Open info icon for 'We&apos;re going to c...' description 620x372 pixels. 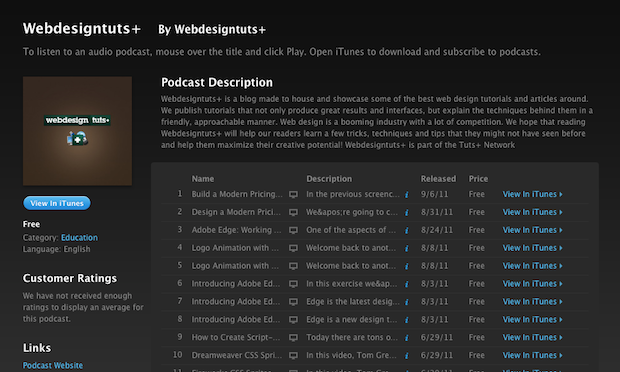click(x=406, y=212)
